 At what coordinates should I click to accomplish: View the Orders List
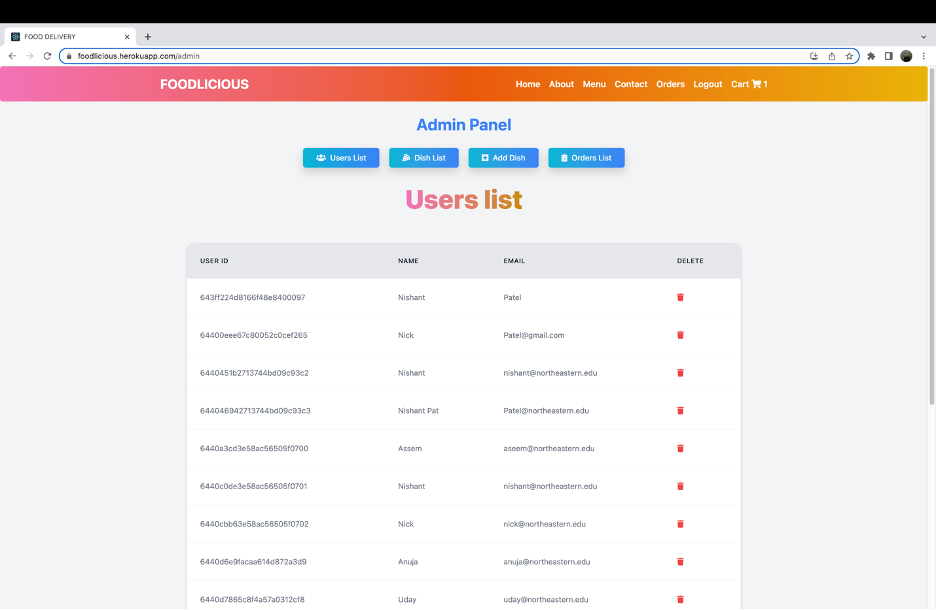(x=586, y=157)
